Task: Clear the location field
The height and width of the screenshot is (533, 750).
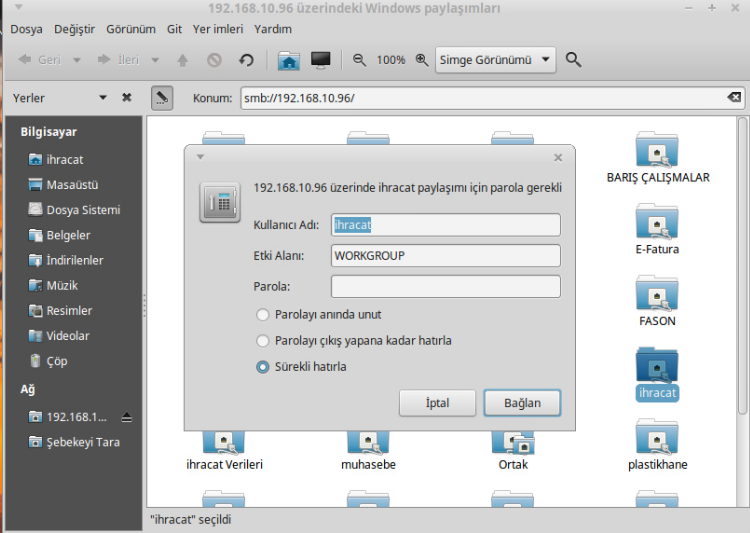Action: click(x=734, y=98)
